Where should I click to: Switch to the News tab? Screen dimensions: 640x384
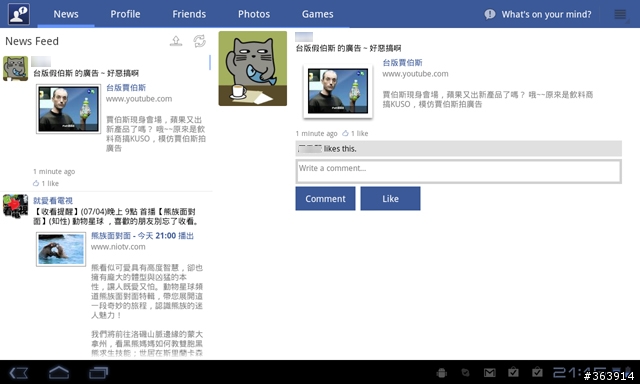[66, 14]
